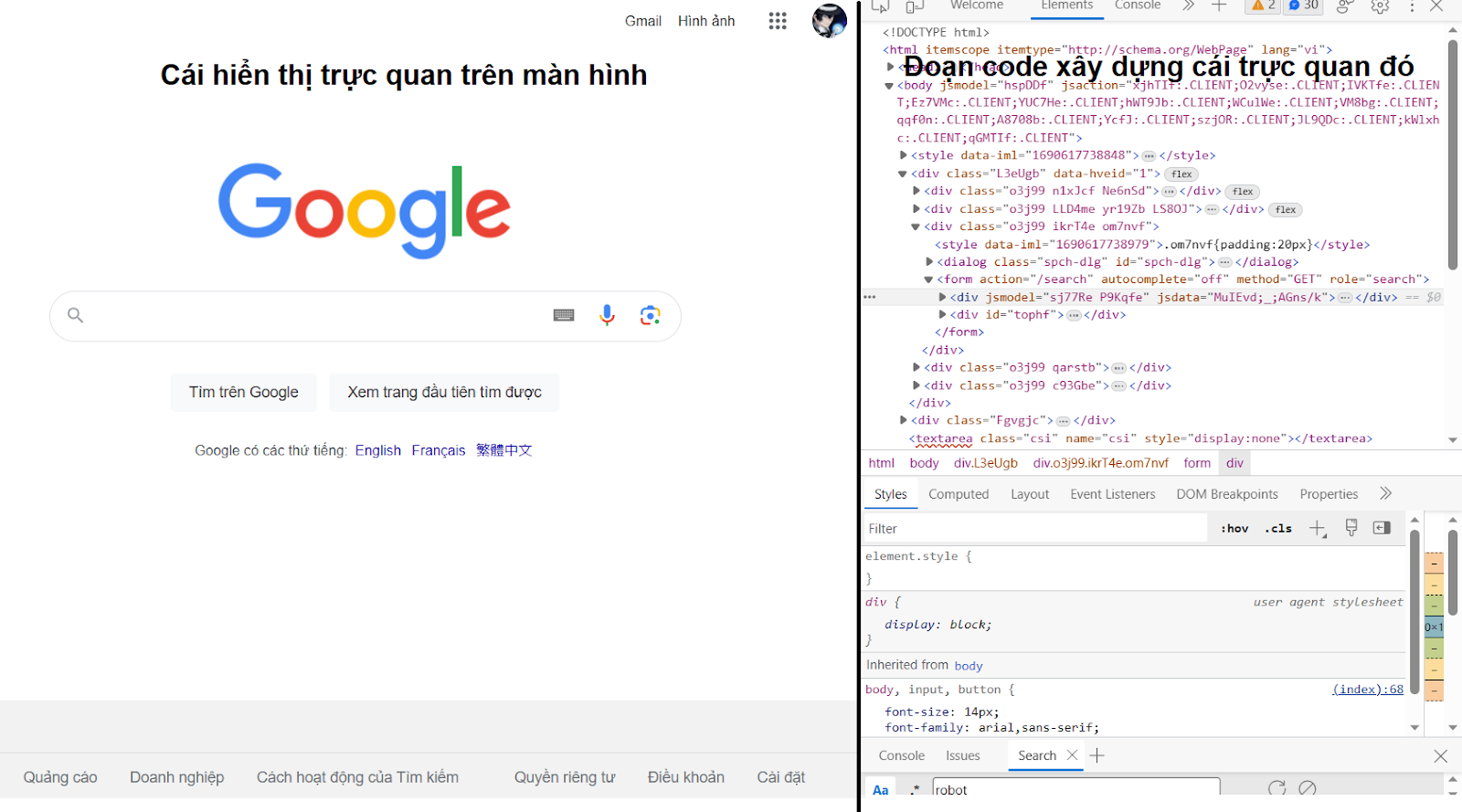Switch Google language to English
The width and height of the screenshot is (1462, 812).
pyautogui.click(x=378, y=450)
